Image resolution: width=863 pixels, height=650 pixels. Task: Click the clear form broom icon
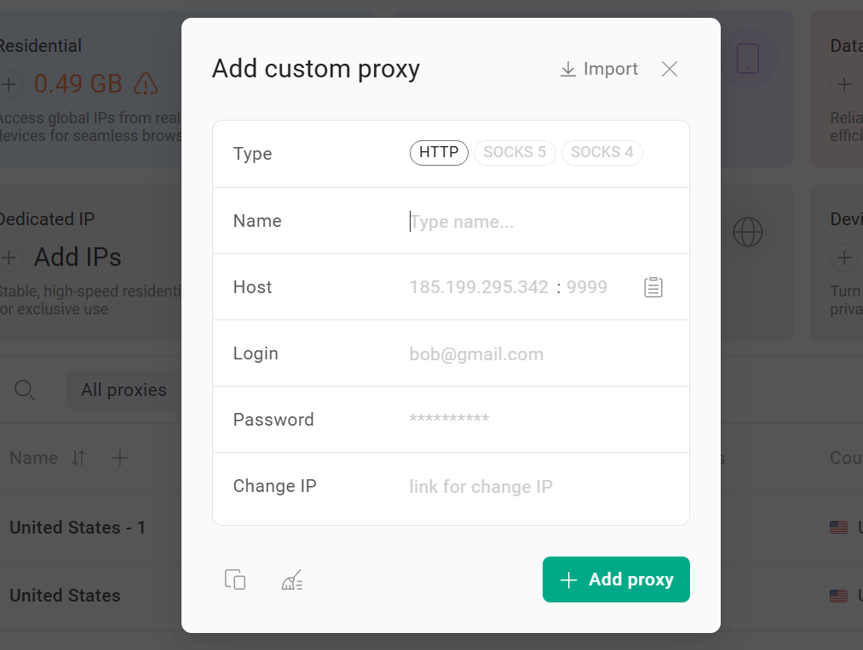coord(292,580)
